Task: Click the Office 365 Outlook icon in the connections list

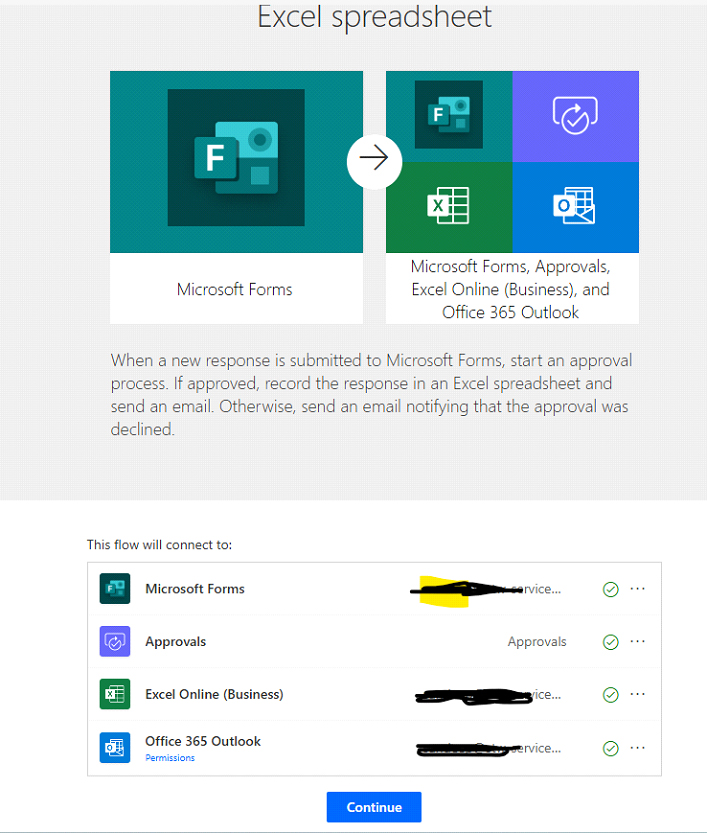Action: point(115,747)
